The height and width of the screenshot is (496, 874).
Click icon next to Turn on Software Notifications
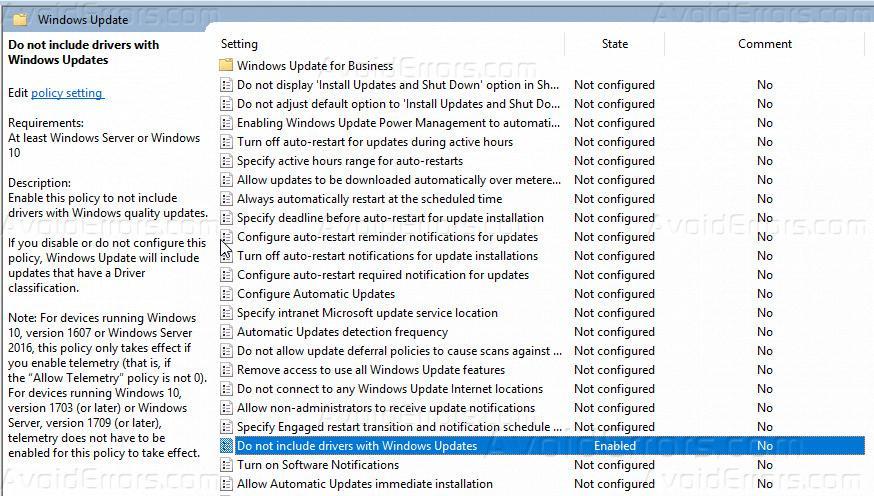226,465
